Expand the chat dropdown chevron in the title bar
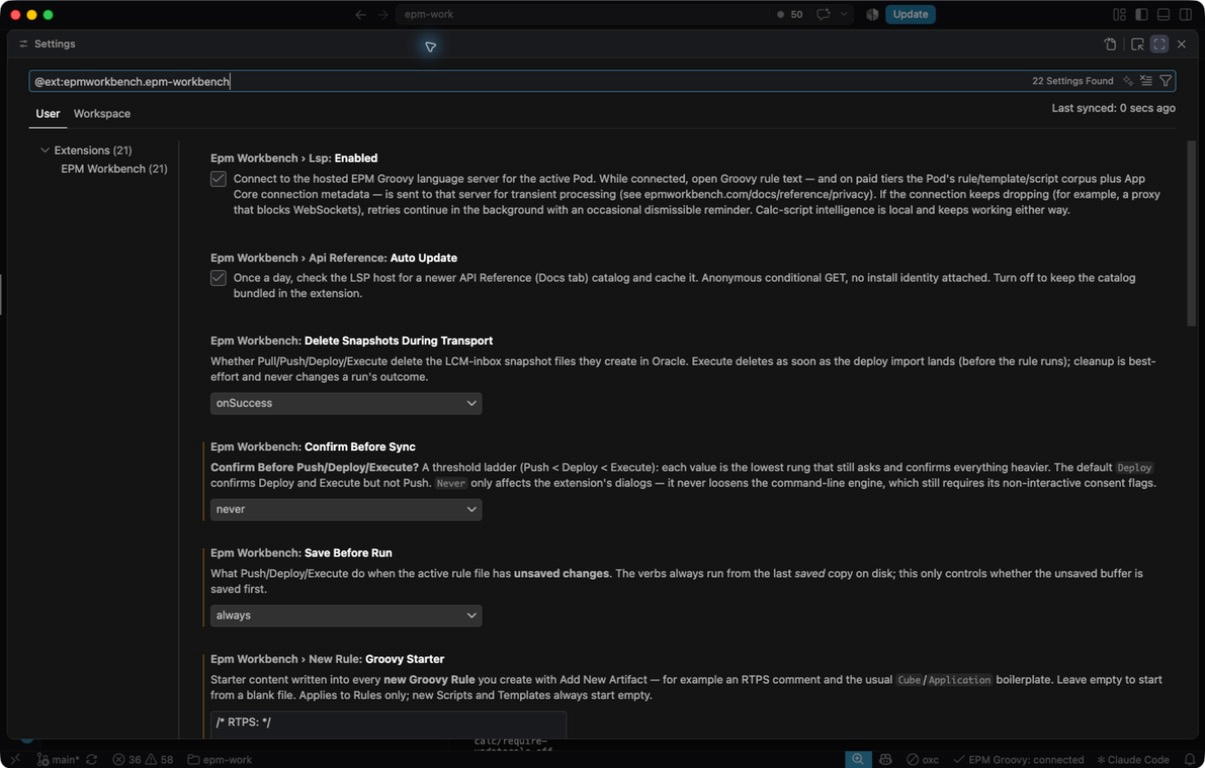This screenshot has width=1205, height=768. [x=844, y=15]
